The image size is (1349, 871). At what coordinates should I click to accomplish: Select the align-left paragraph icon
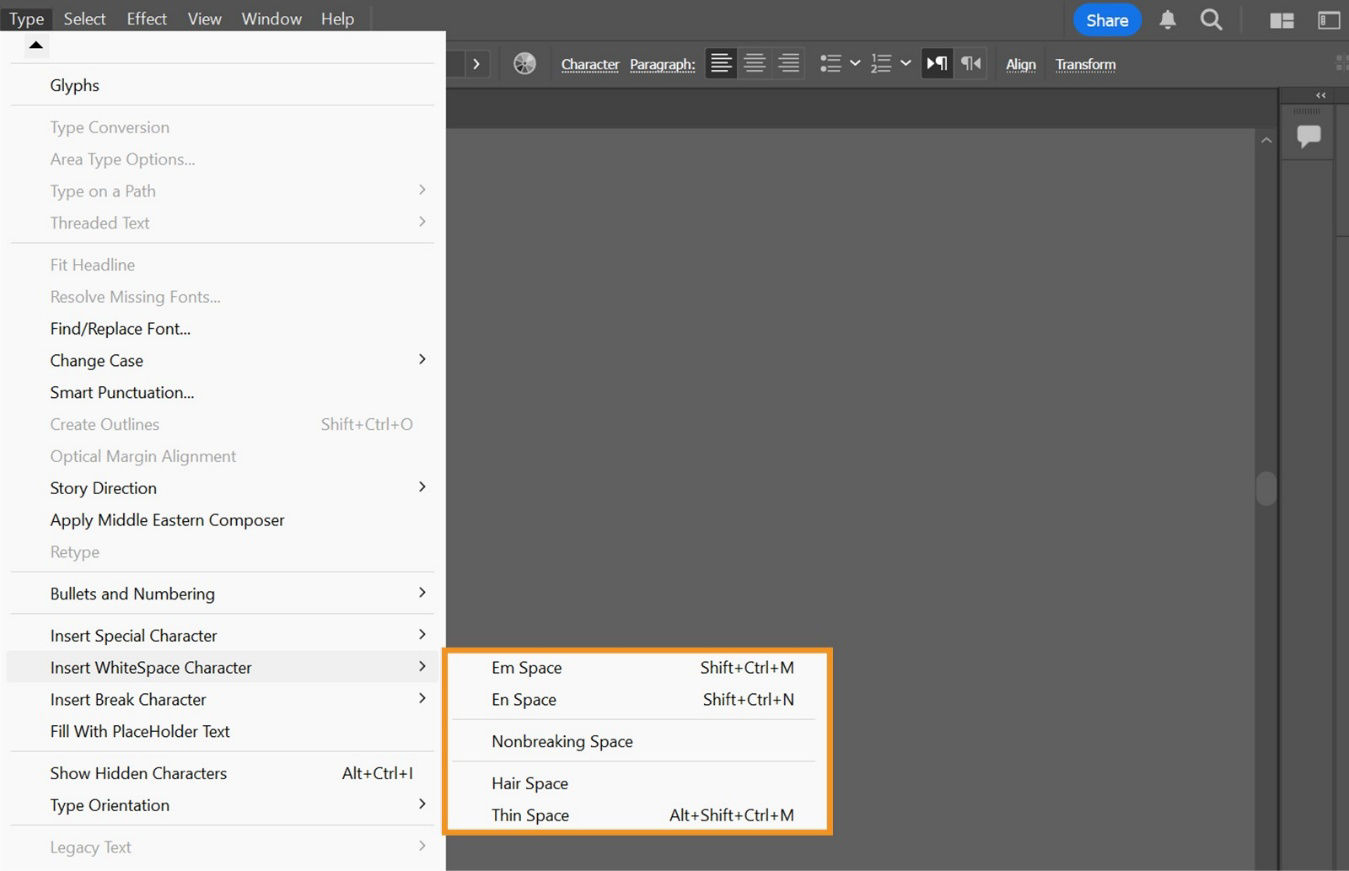720,63
